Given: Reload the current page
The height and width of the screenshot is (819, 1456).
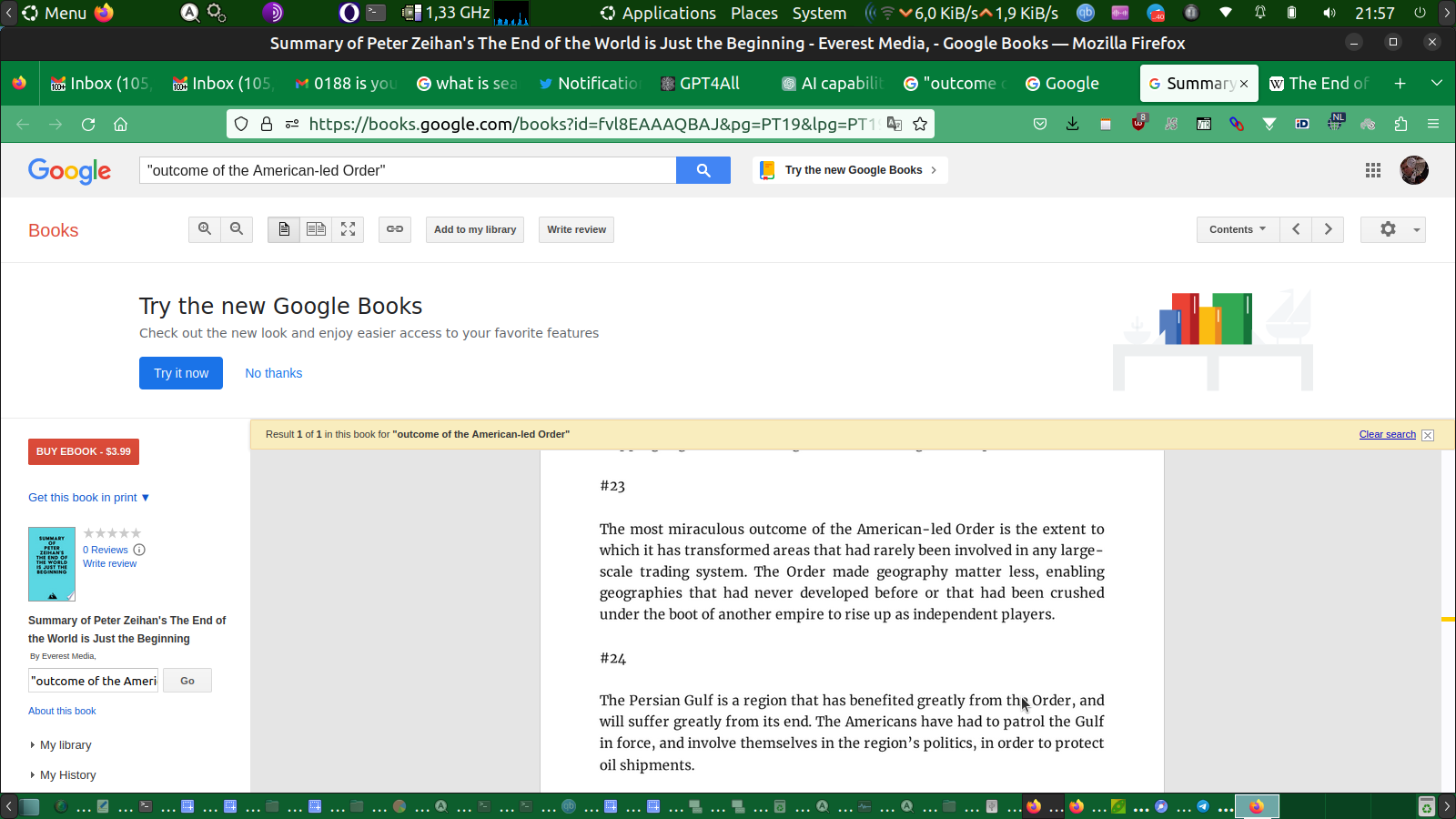Looking at the screenshot, I should point(88,125).
